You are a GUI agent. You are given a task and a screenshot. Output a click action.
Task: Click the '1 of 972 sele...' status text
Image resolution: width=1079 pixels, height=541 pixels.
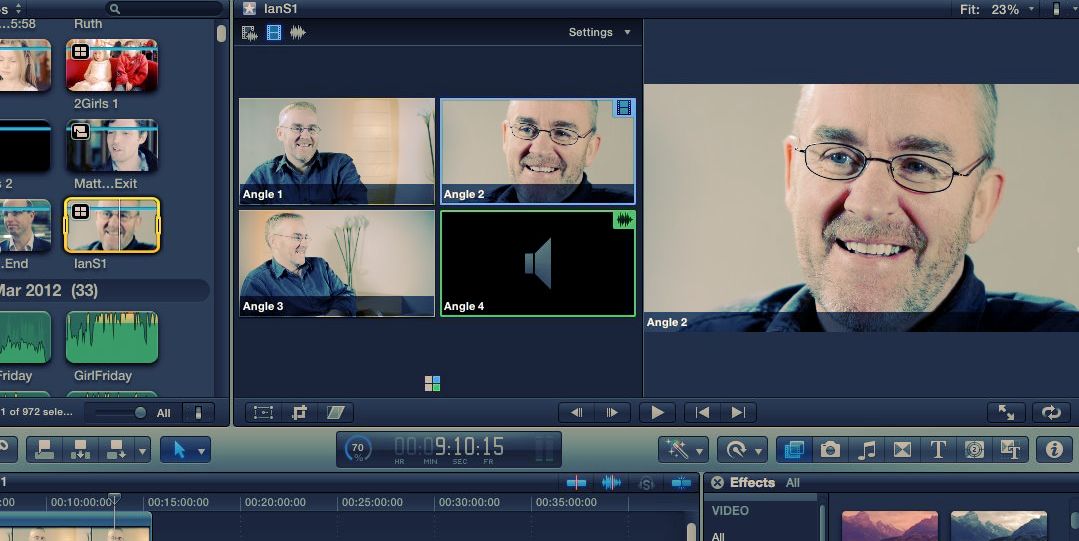(x=36, y=412)
